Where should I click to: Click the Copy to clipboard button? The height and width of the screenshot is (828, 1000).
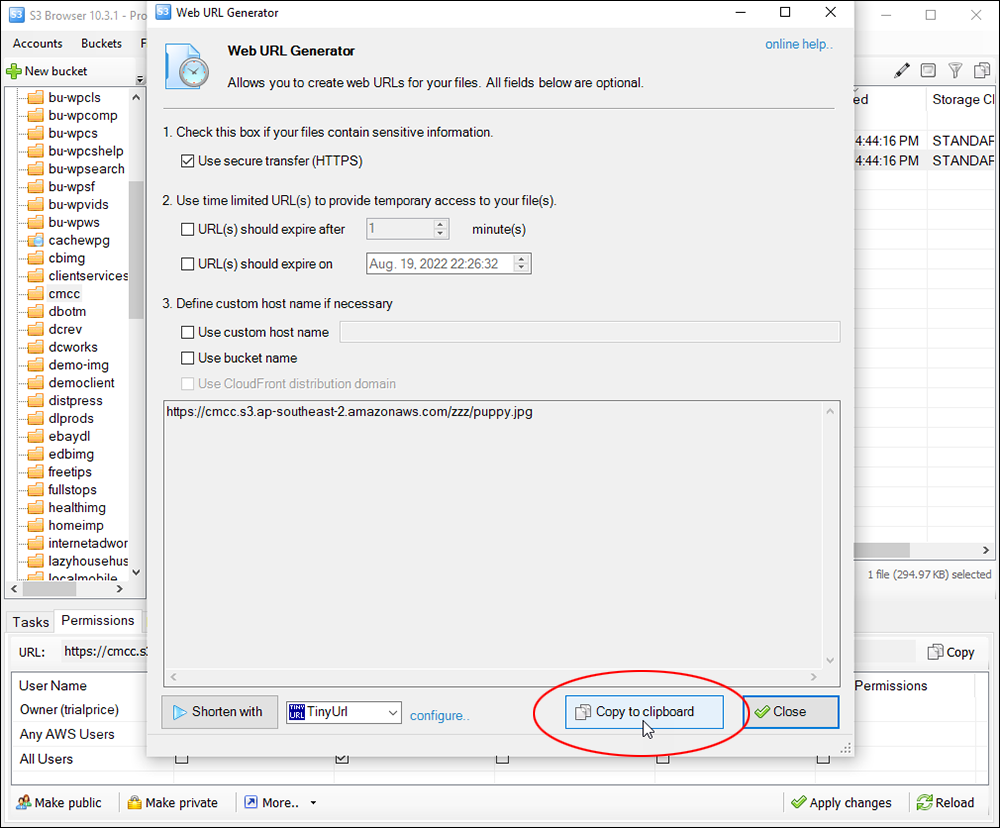pos(644,712)
